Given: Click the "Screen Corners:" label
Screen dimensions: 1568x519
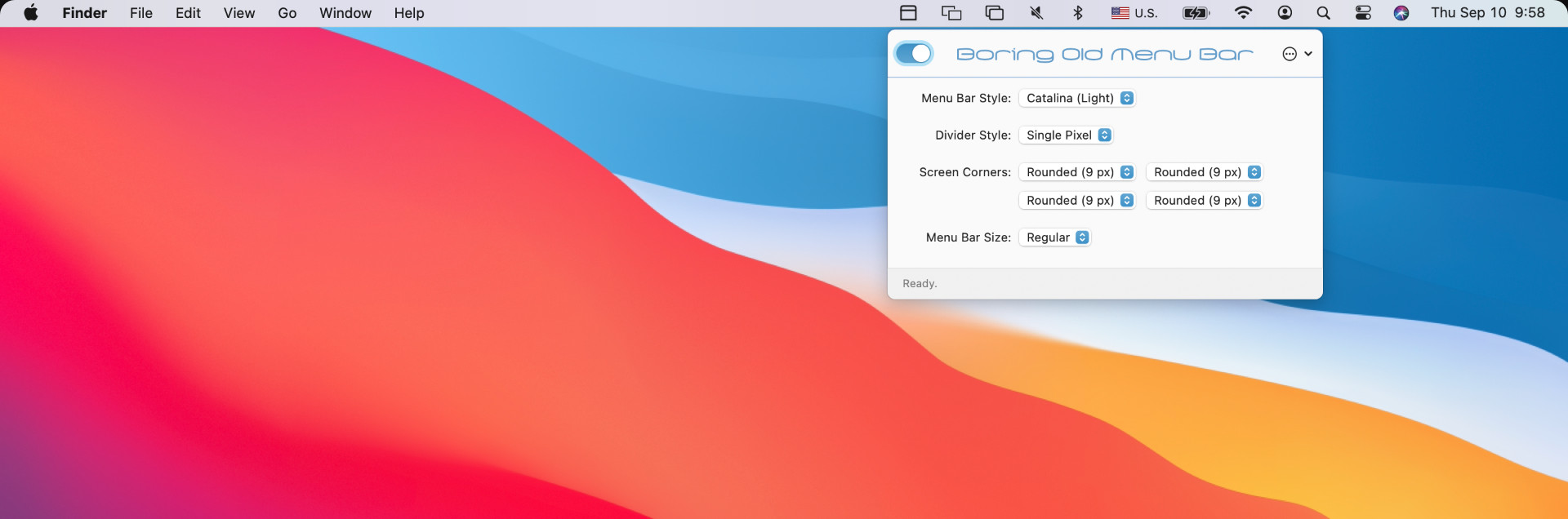Looking at the screenshot, I should pos(965,172).
